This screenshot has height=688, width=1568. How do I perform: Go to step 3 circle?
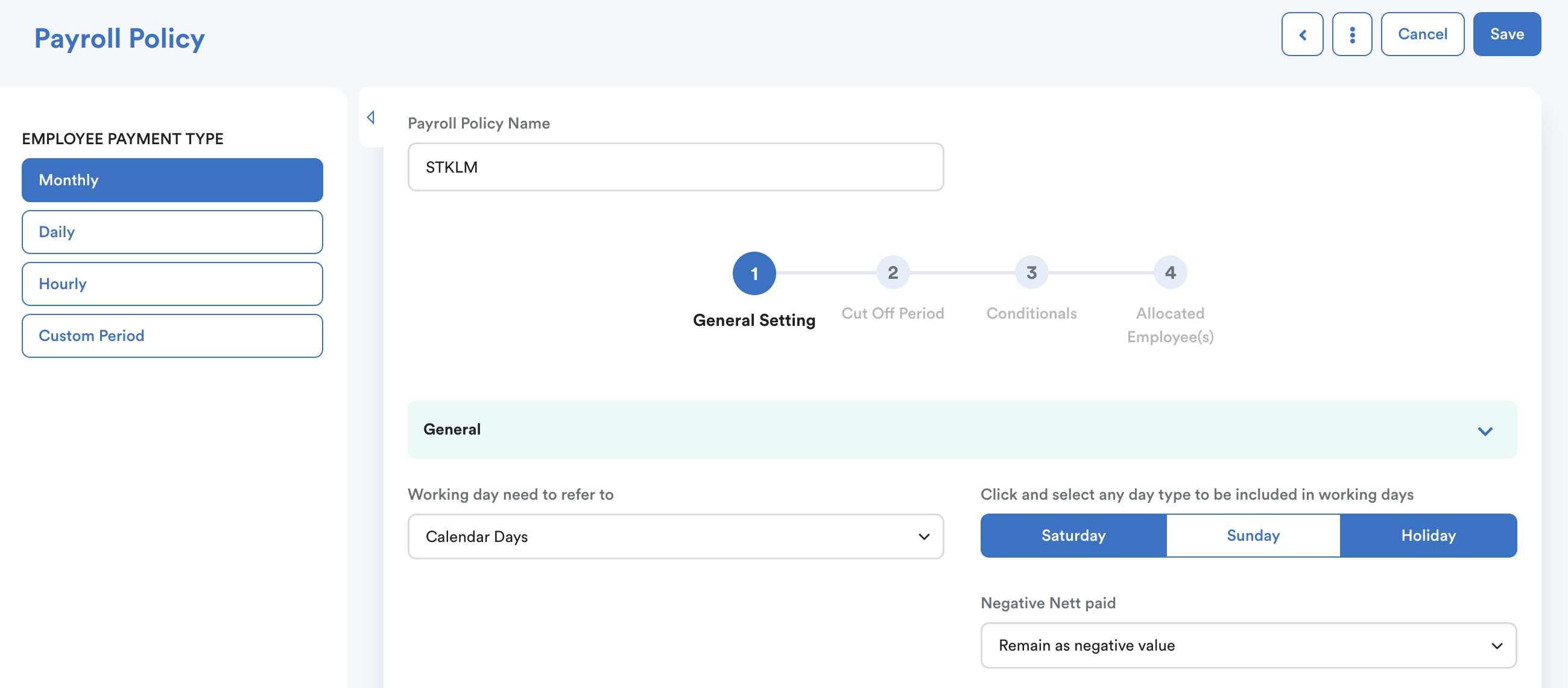(1031, 272)
